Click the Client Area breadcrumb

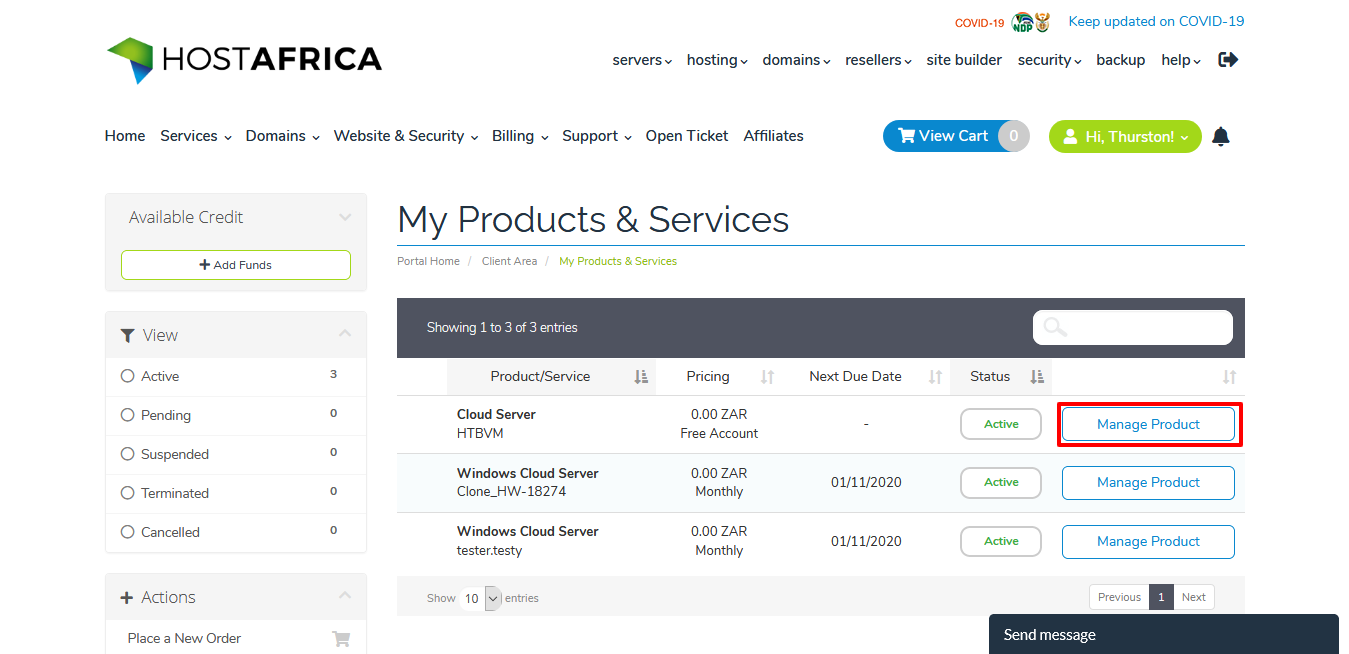pyautogui.click(x=509, y=261)
